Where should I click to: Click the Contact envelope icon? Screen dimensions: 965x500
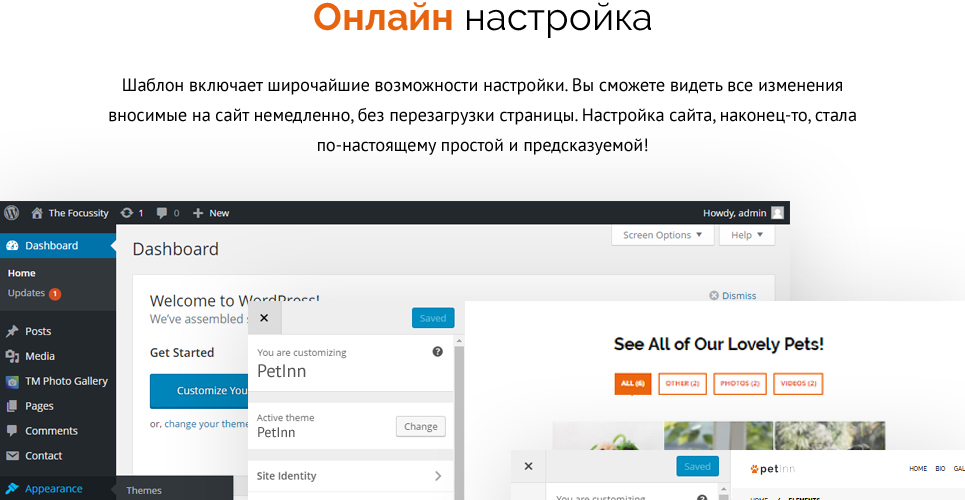12,456
